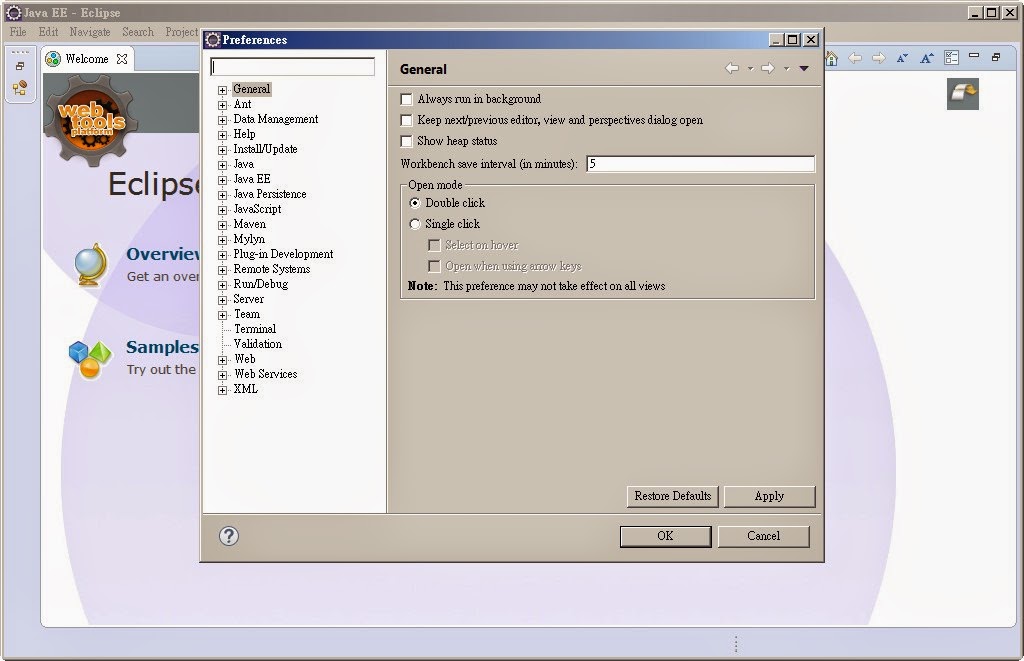Image resolution: width=1024 pixels, height=661 pixels.
Task: Click the Preferences help question mark icon
Action: coord(229,536)
